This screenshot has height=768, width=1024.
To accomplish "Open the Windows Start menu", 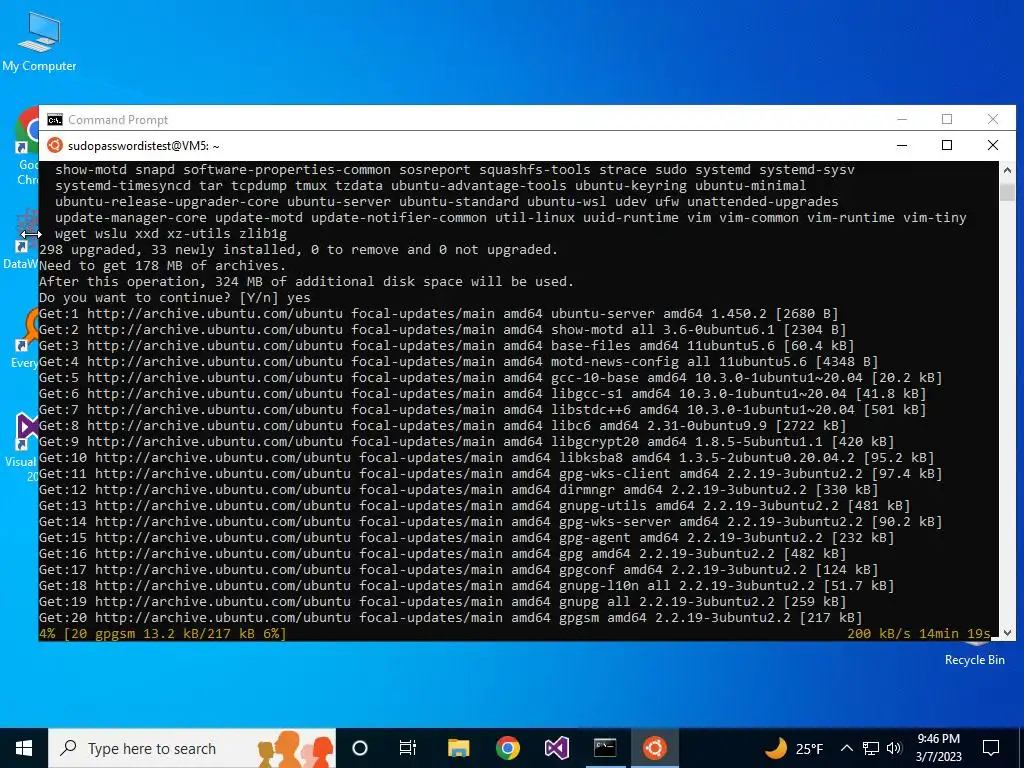I will [24, 748].
